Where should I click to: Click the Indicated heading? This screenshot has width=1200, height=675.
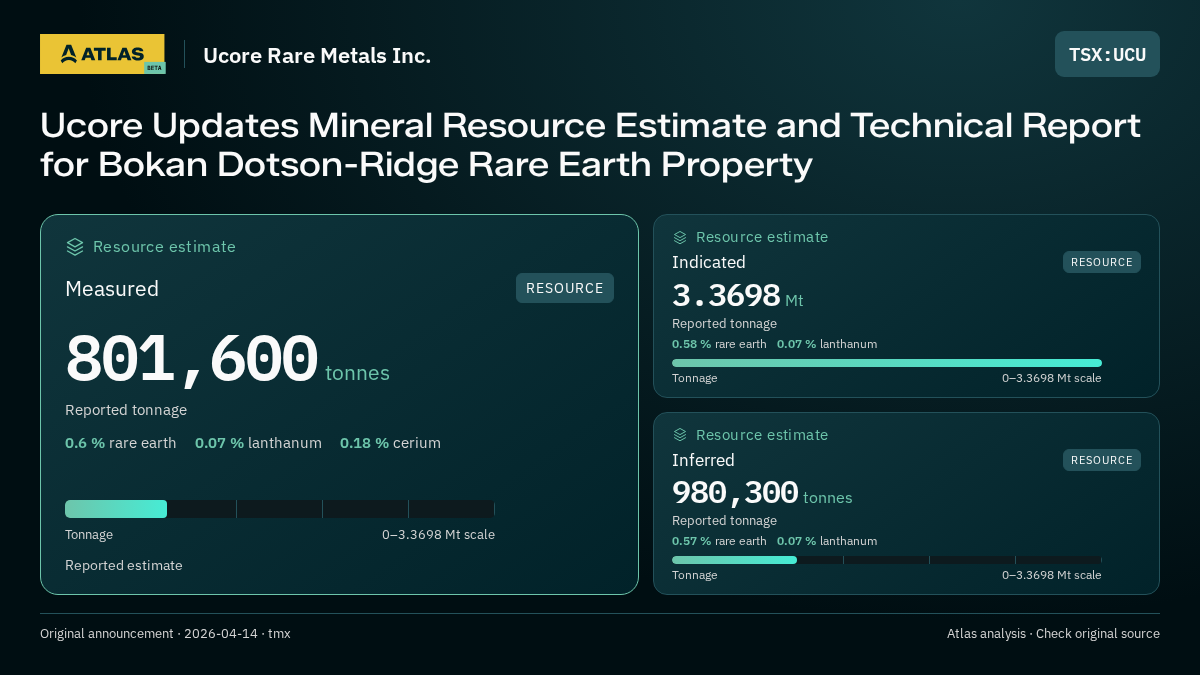(709, 262)
